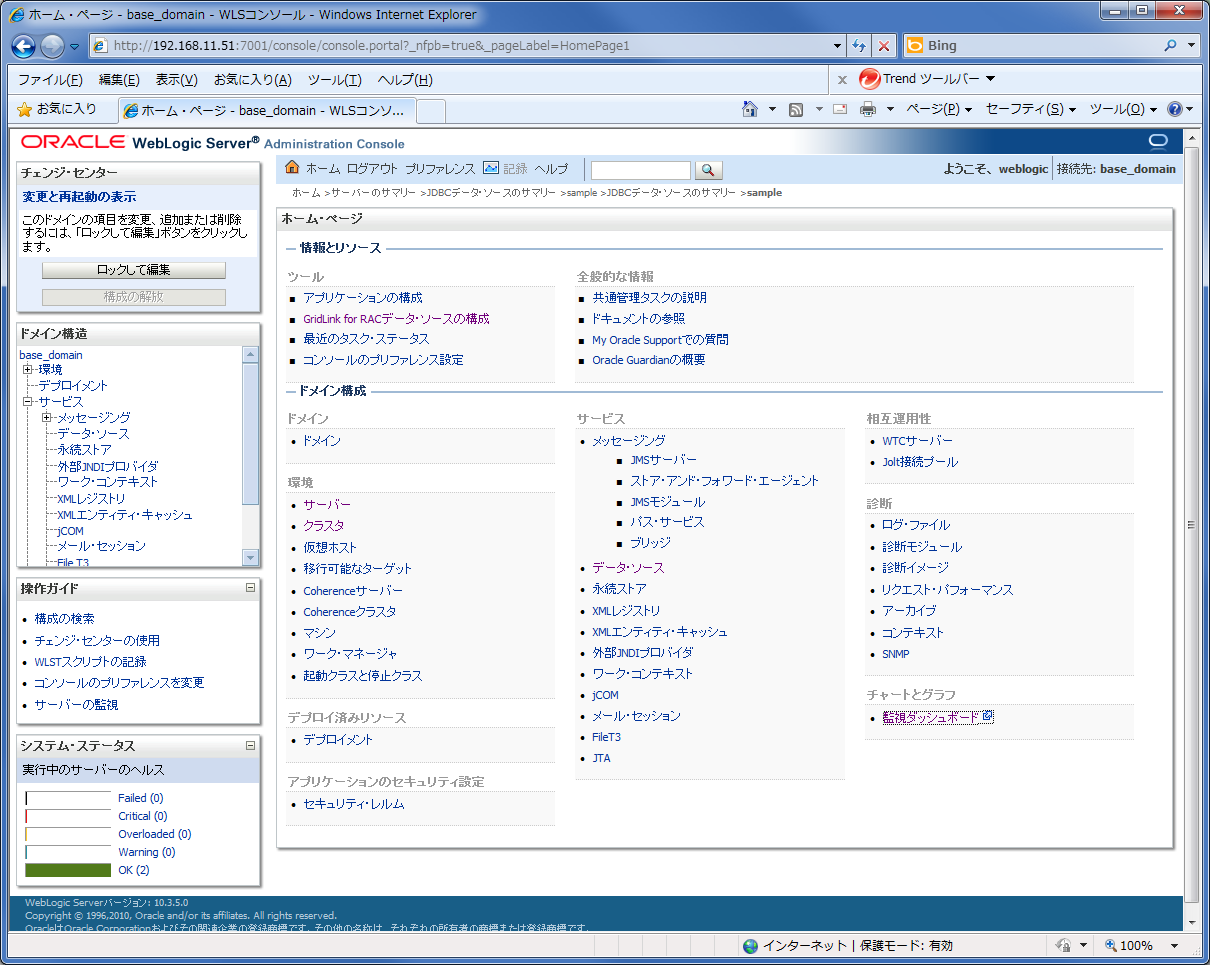Open the 表示 menu
The image size is (1210, 965).
[177, 80]
